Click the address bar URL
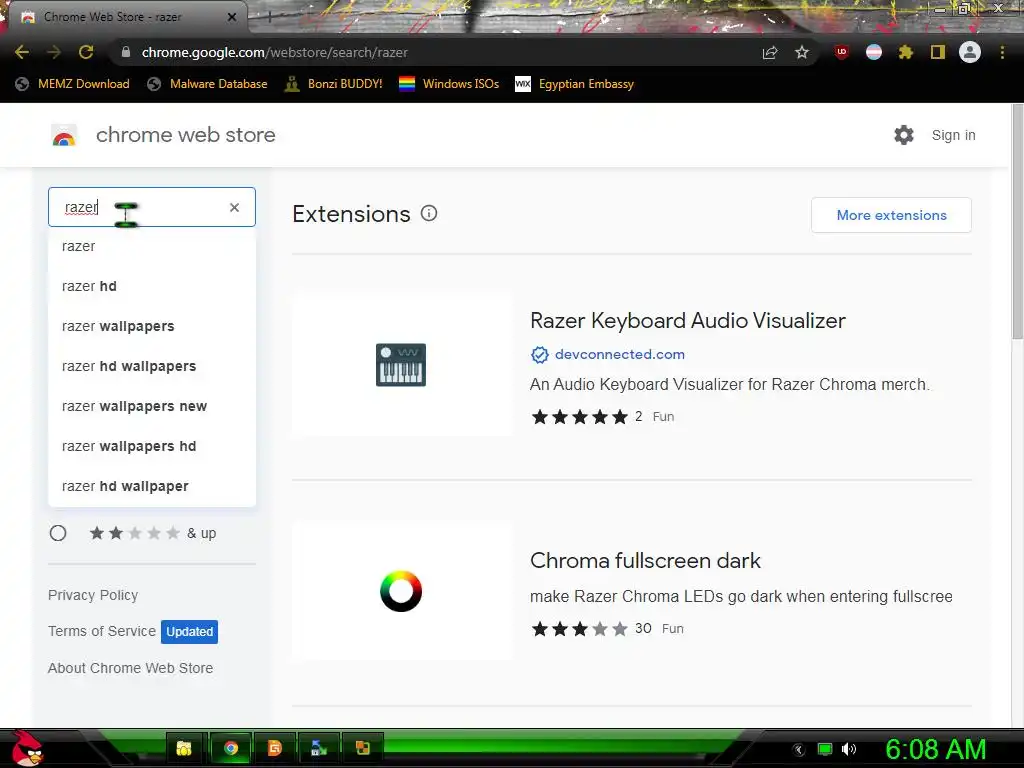Viewport: 1024px width, 768px height. coord(274,52)
